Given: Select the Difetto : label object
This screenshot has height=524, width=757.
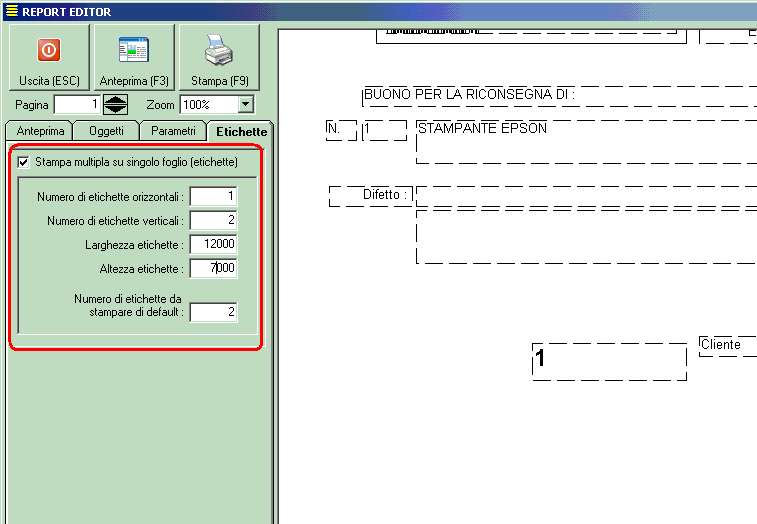Looking at the screenshot, I should point(371,196).
